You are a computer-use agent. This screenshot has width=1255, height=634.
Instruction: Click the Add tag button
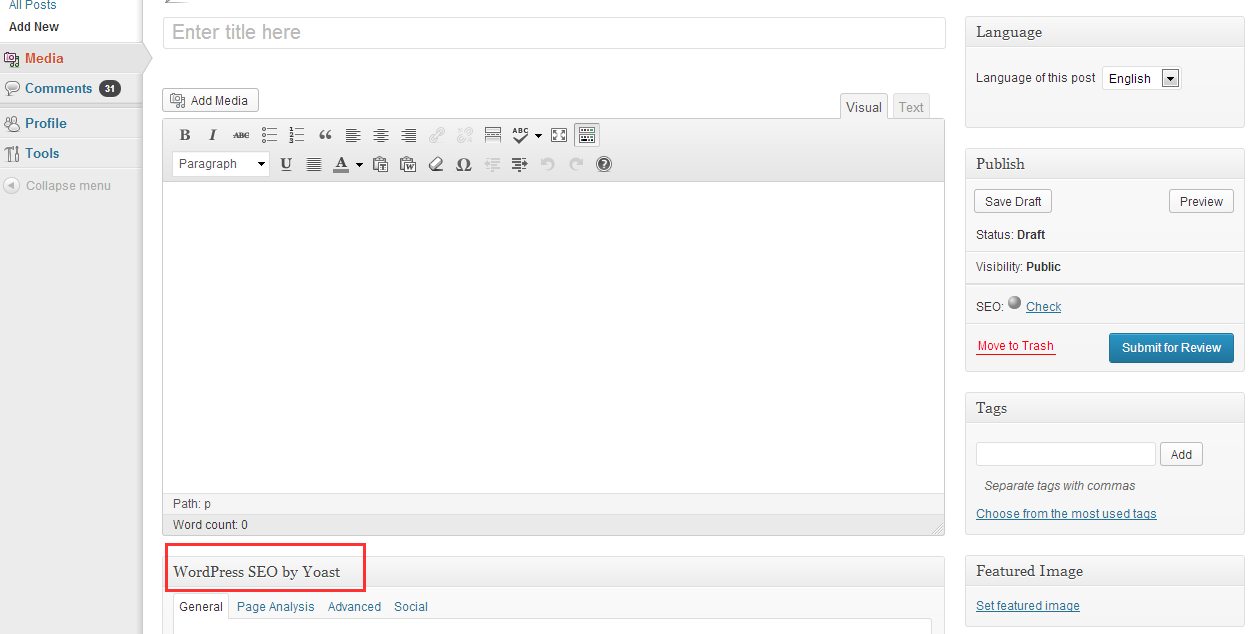coord(1181,454)
